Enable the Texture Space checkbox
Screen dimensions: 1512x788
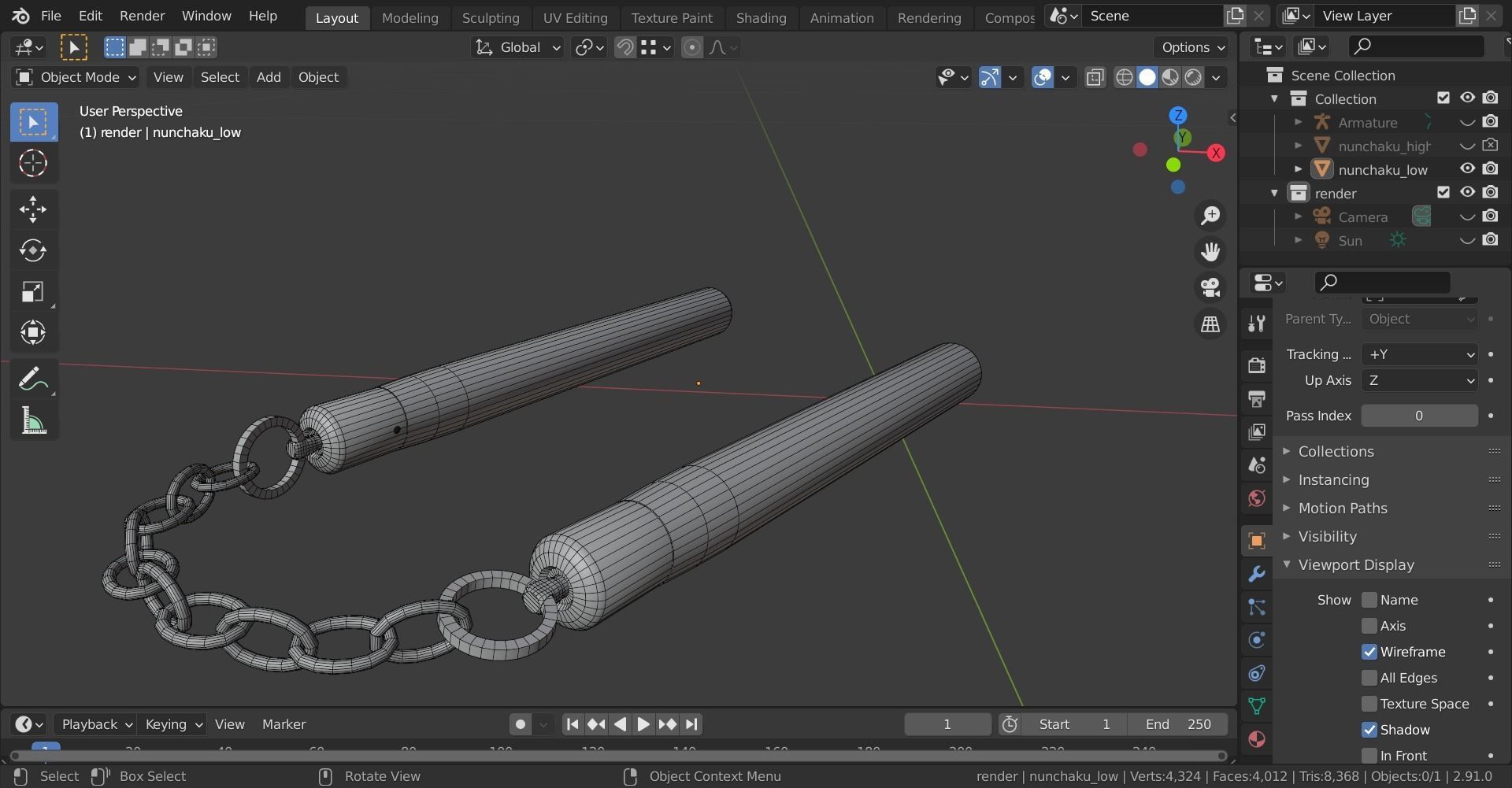click(x=1369, y=704)
